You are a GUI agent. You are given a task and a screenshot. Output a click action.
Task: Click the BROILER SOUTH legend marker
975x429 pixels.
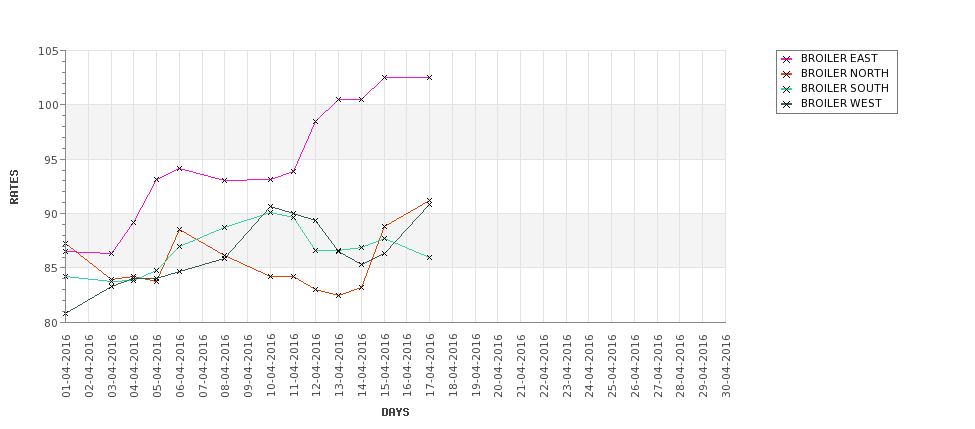pyautogui.click(x=787, y=89)
